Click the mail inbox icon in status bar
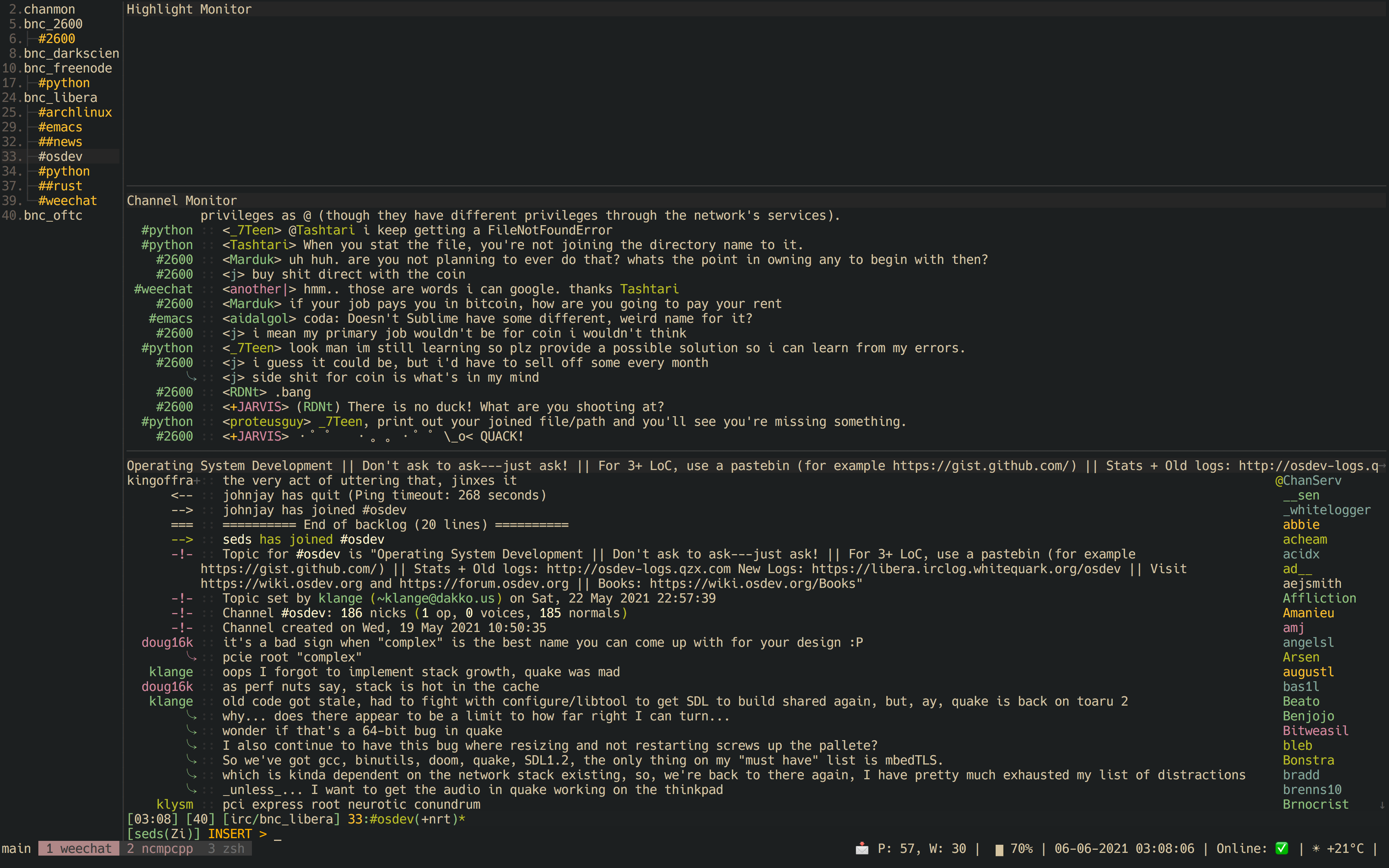This screenshot has height=868, width=1389. coord(862,849)
